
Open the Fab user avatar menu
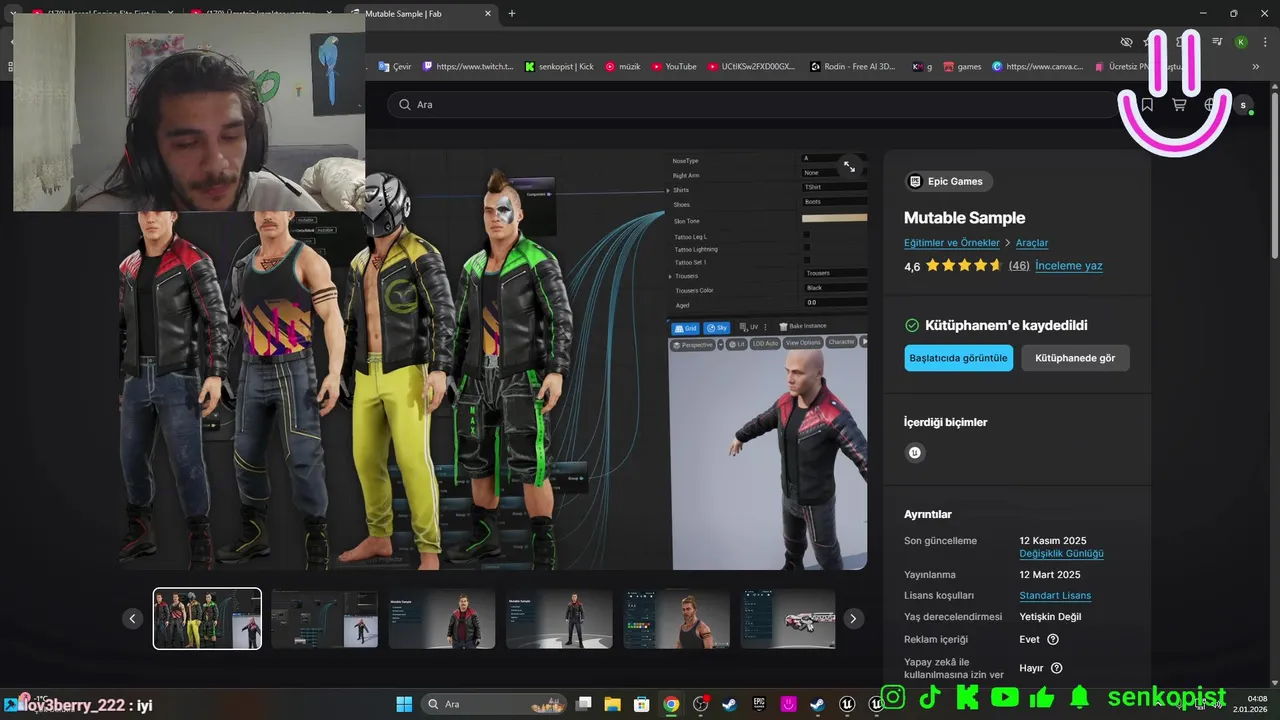click(1243, 105)
